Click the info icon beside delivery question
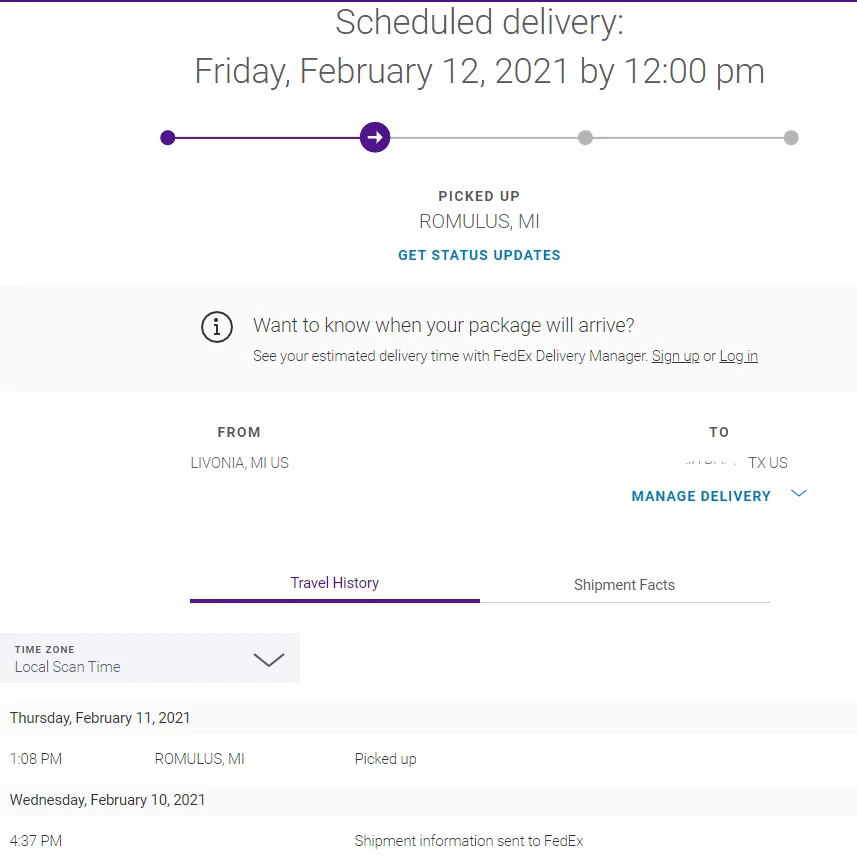This screenshot has height=859, width=857. tap(217, 327)
